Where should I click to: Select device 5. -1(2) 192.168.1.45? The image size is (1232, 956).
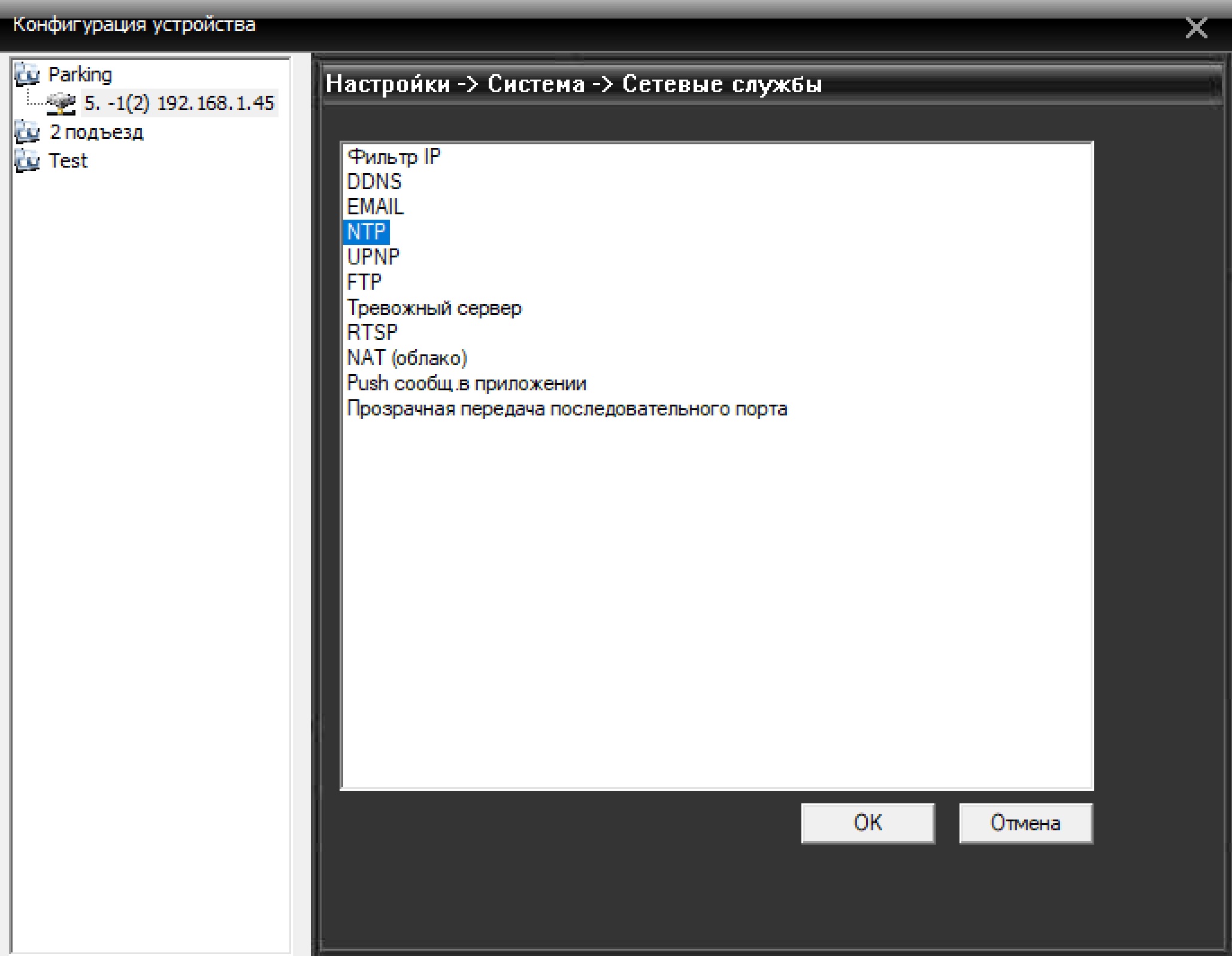pyautogui.click(x=178, y=104)
